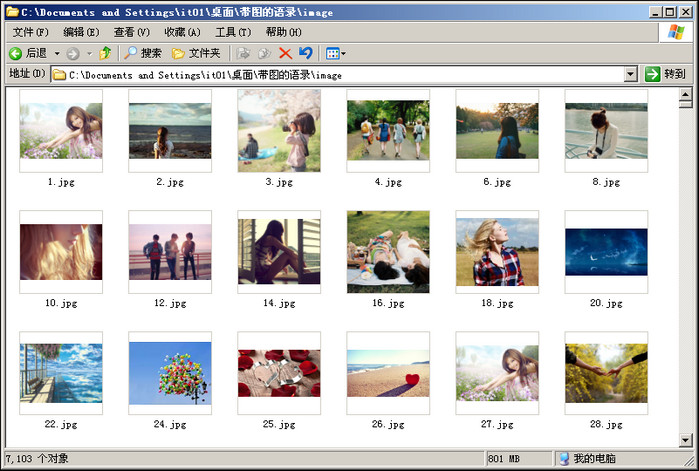Click the 文件夹 toolbar label
Screen dimensions: 699x471
point(205,53)
